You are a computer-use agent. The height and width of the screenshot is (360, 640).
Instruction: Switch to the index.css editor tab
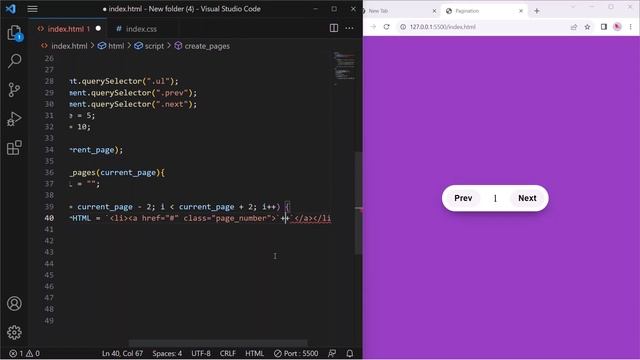pos(141,29)
